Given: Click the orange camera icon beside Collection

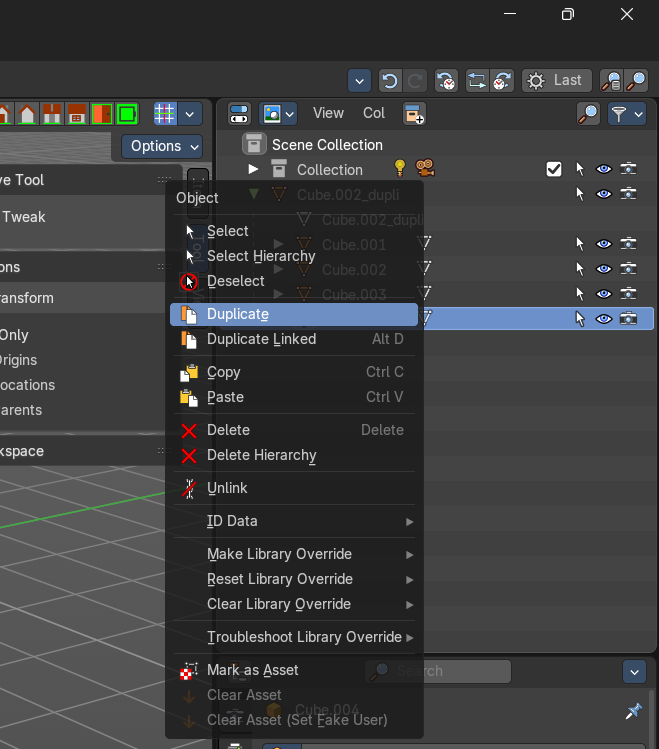Looking at the screenshot, I should click(x=425, y=168).
